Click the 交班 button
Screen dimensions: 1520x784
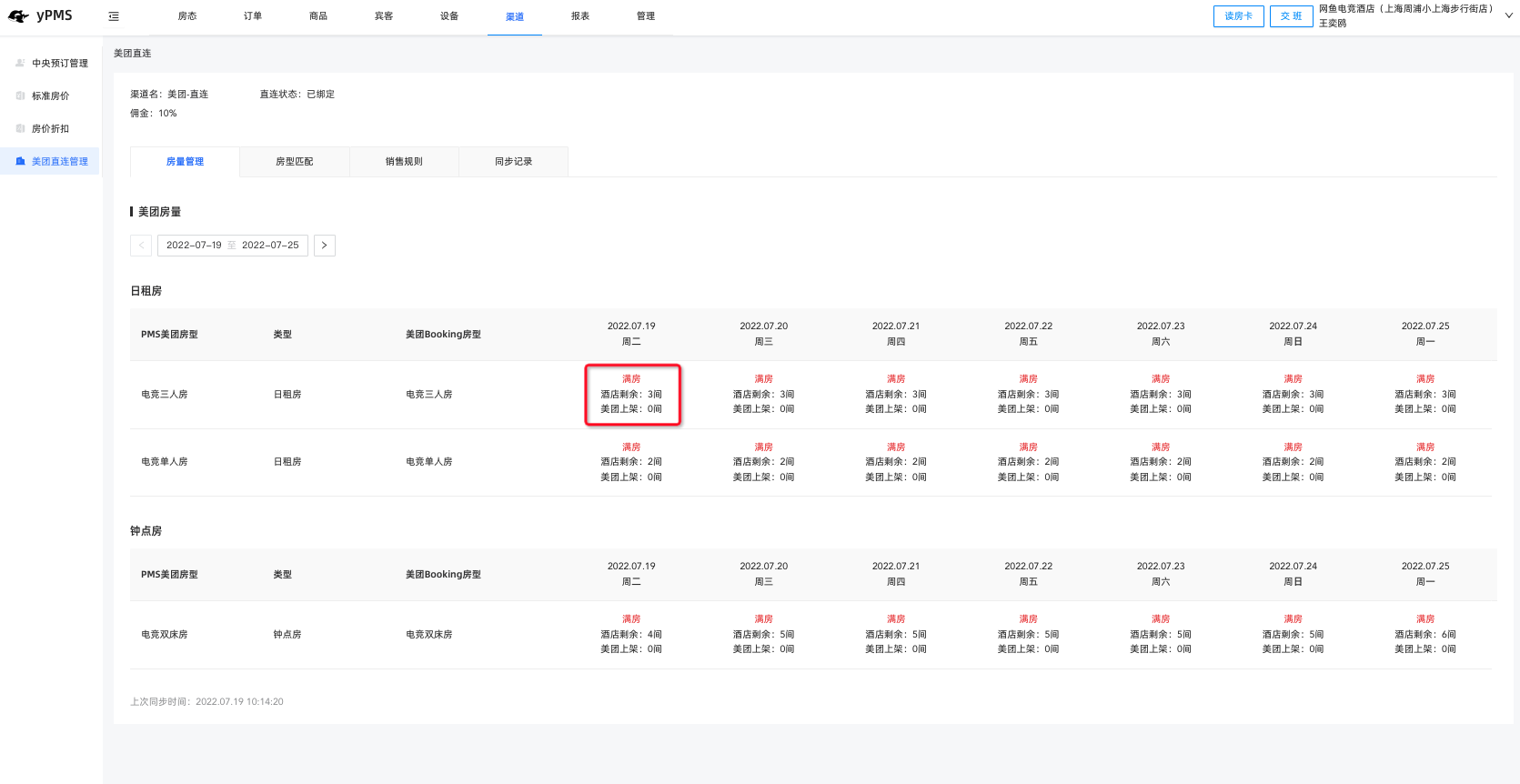pyautogui.click(x=1291, y=16)
